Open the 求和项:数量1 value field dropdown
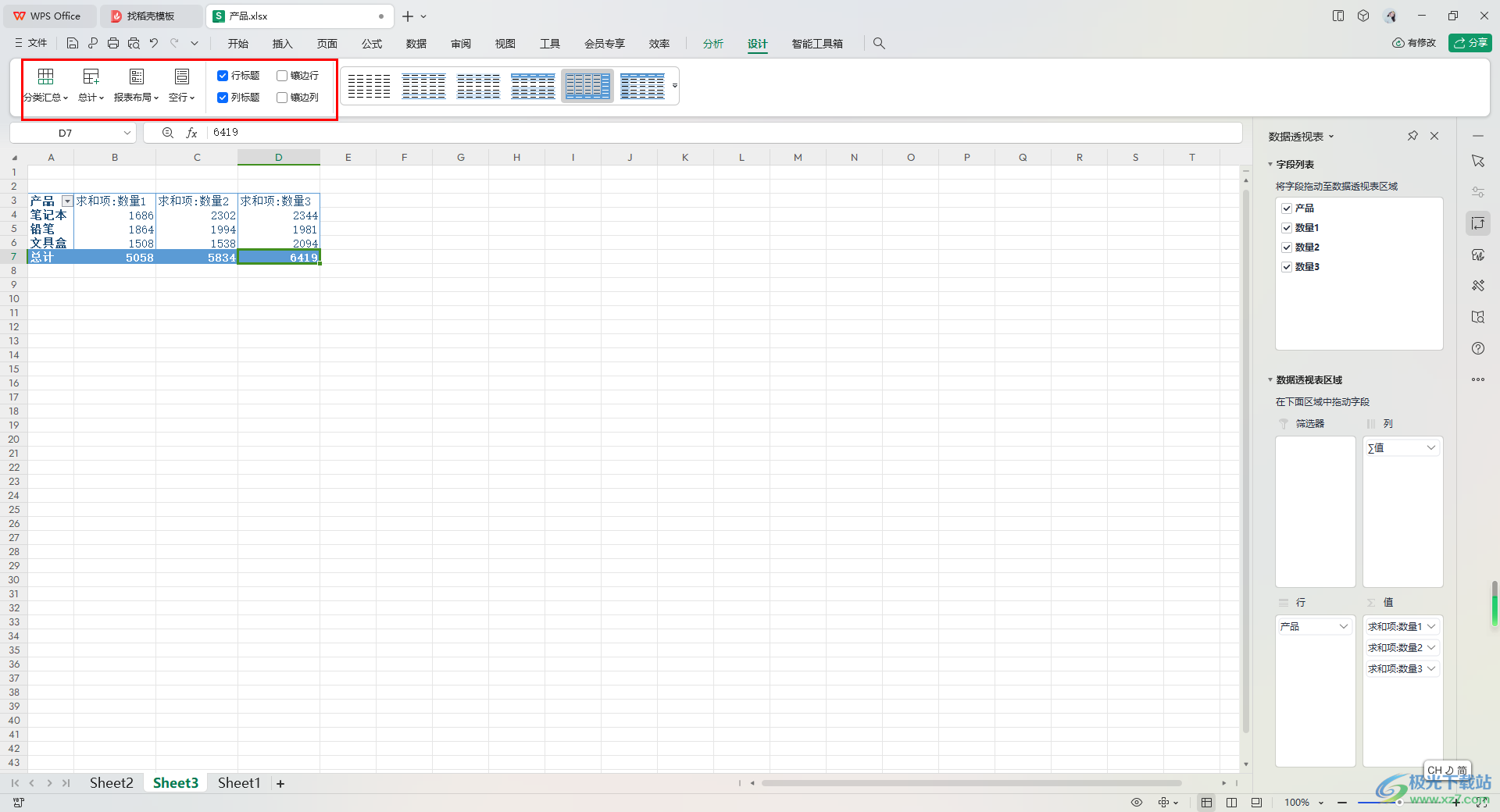Screen dimensions: 1500x812 (x=1431, y=627)
